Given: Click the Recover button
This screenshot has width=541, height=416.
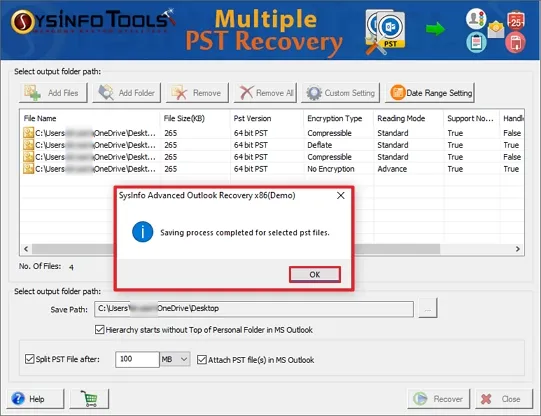Looking at the screenshot, I should click(x=439, y=399).
